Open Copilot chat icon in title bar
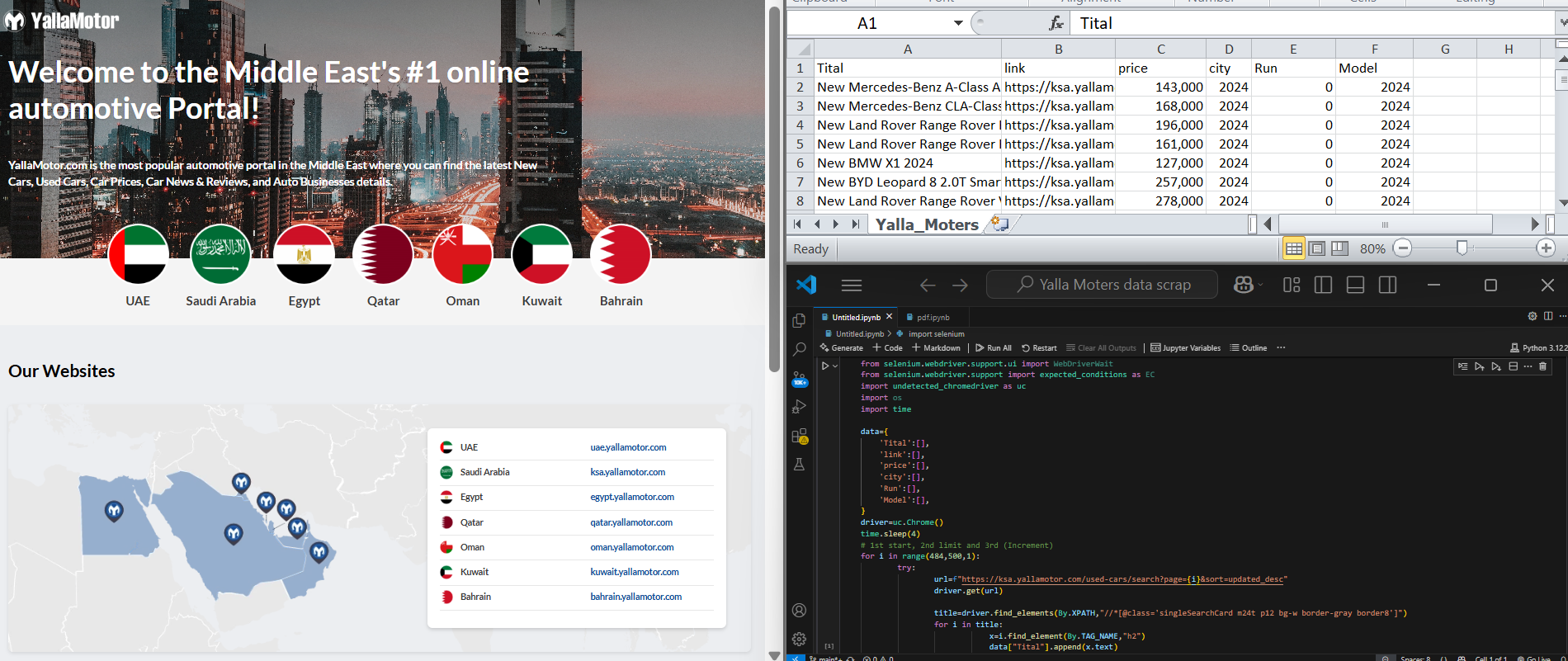The height and width of the screenshot is (661, 1568). point(1243,285)
